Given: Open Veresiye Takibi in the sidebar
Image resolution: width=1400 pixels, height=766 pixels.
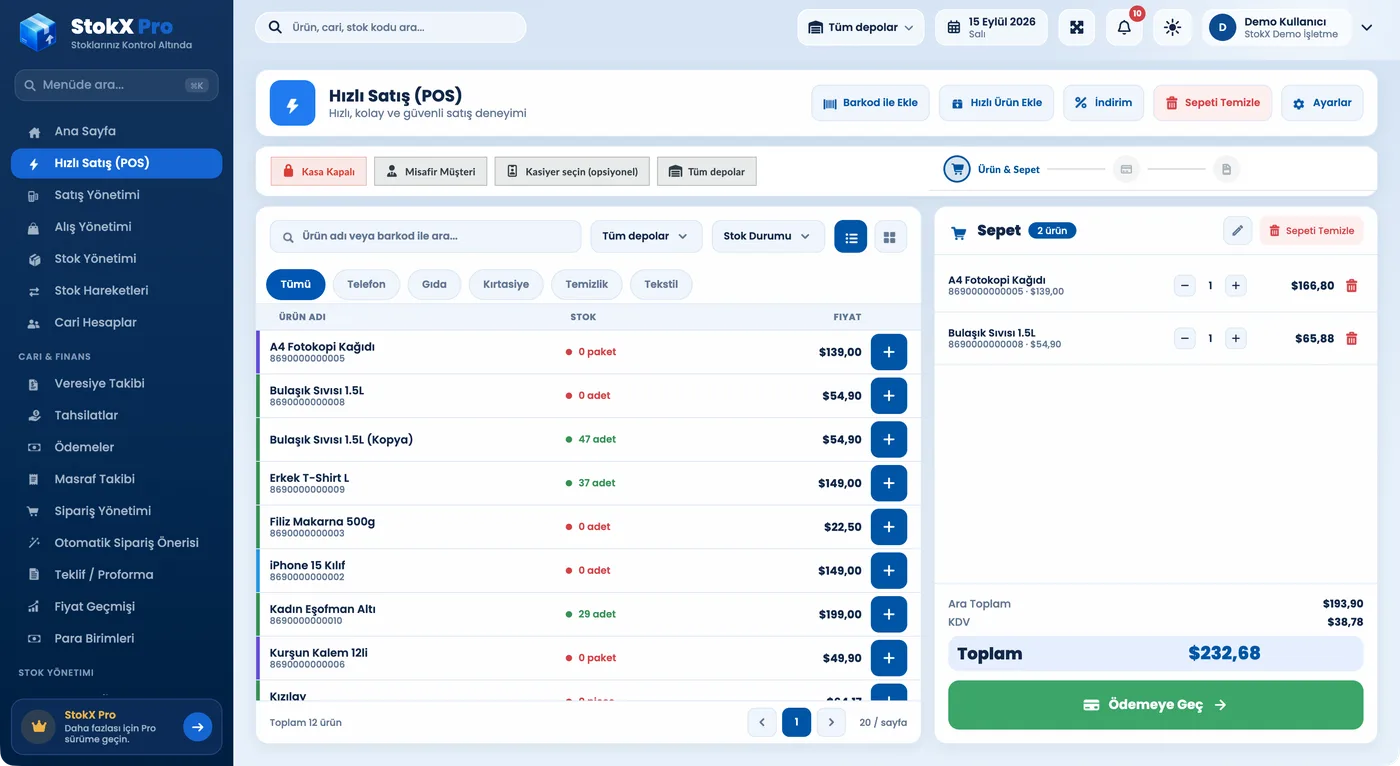Looking at the screenshot, I should (116, 384).
